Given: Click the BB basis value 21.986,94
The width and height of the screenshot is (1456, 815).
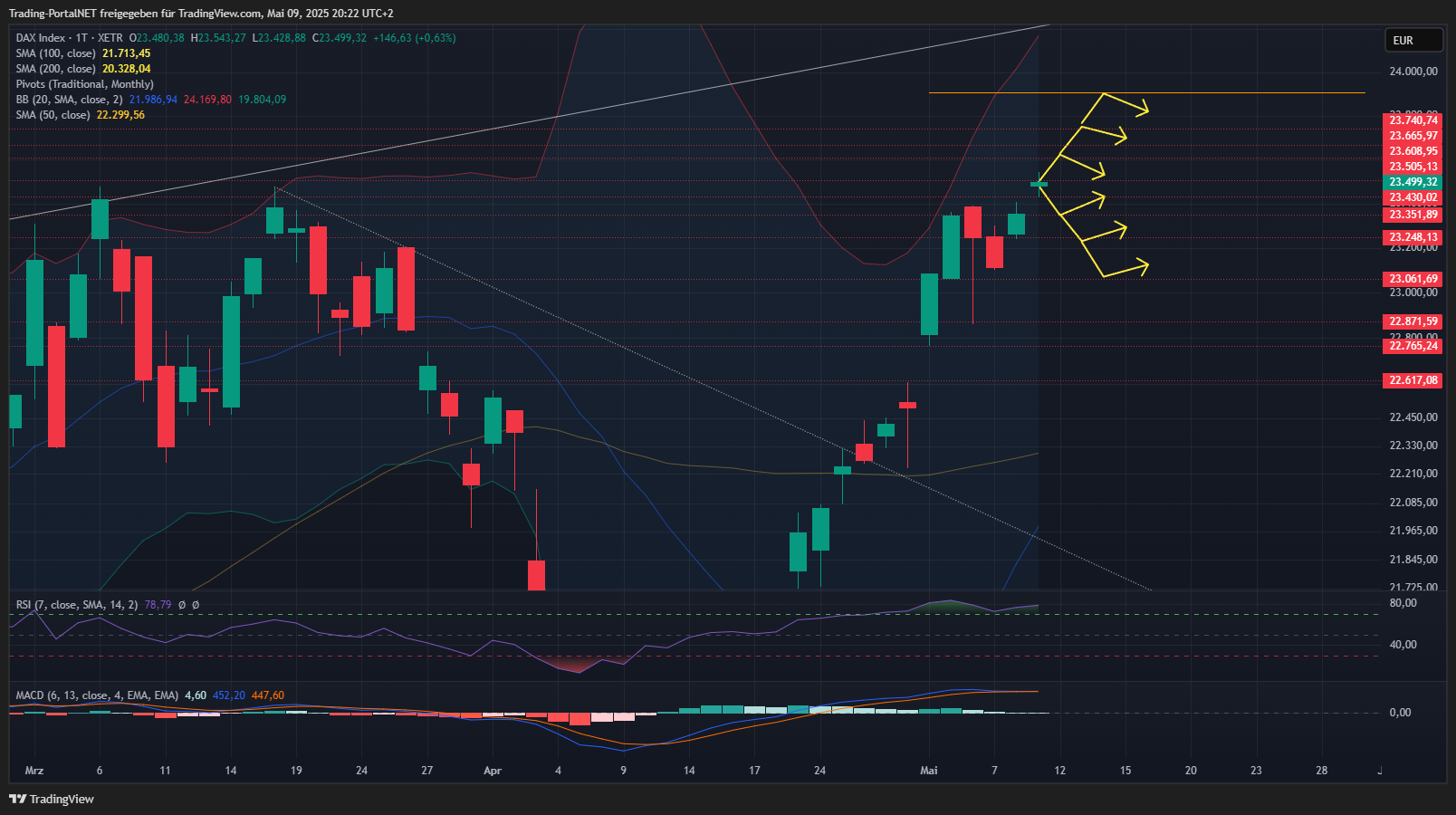Looking at the screenshot, I should 153,100.
